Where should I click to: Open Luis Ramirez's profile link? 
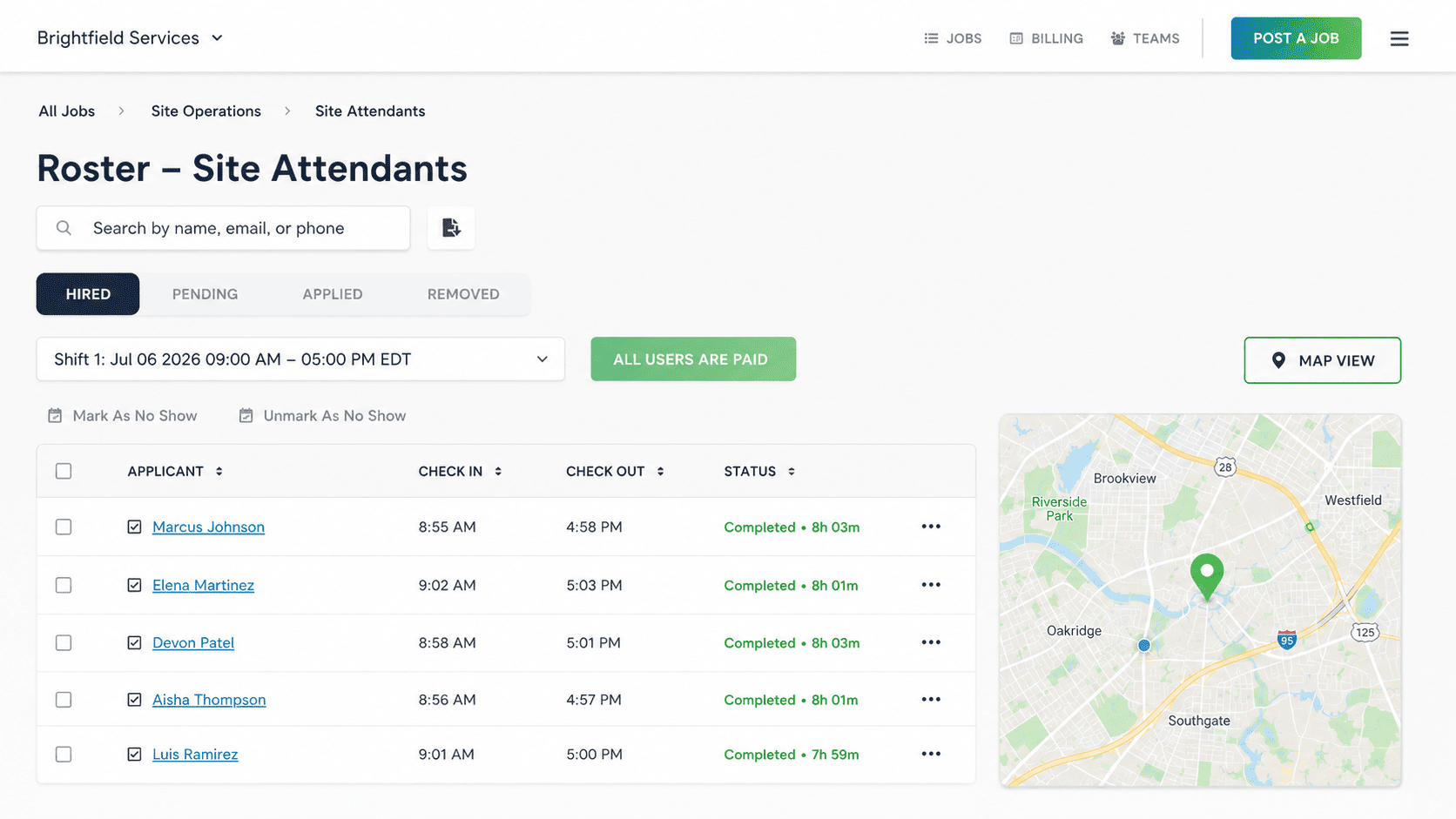coord(195,754)
